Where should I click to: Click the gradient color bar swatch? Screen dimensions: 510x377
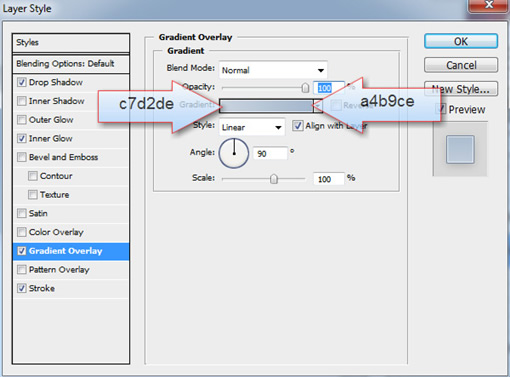[x=266, y=106]
